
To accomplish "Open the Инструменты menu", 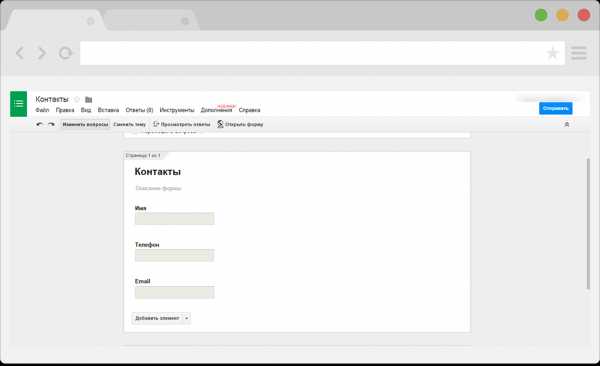I will [x=177, y=110].
